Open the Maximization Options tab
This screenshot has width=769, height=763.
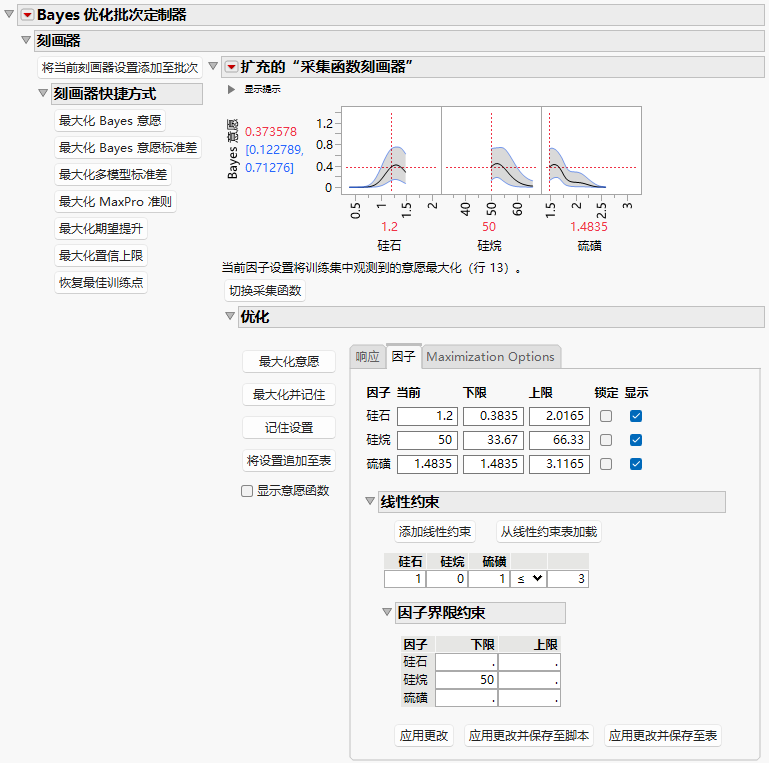(490, 357)
